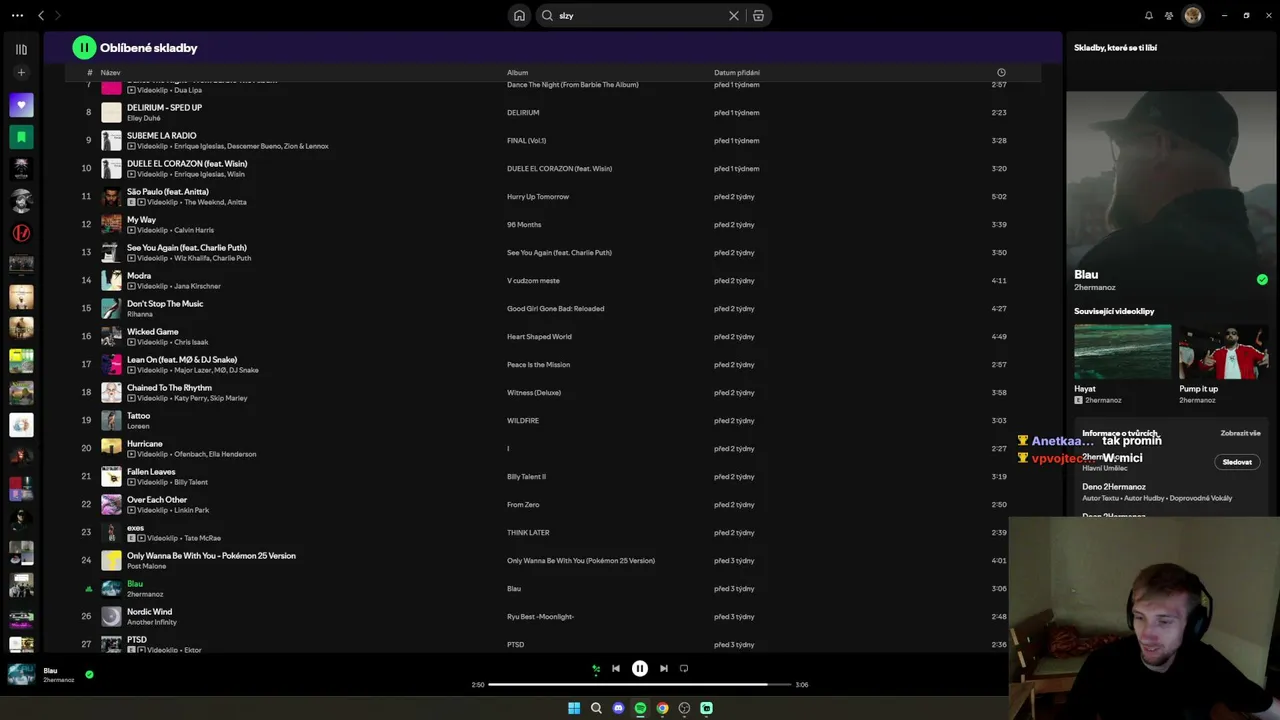Select the song Chained To The Rhythm
The image size is (1280, 720).
[x=169, y=387]
